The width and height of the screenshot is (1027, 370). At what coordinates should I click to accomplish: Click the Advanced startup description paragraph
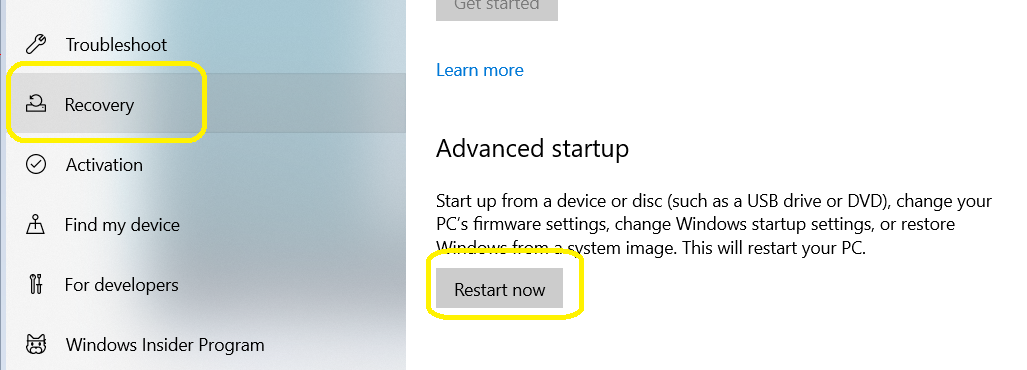point(714,225)
